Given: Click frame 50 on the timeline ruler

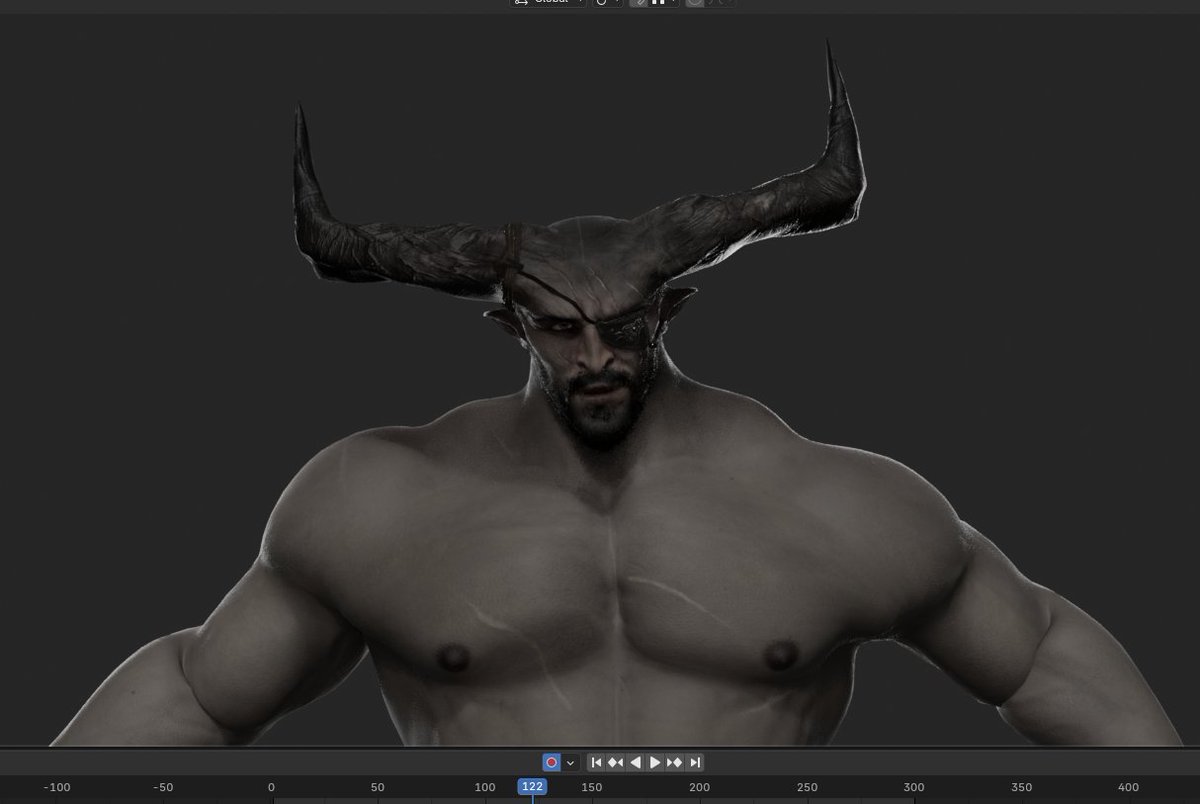Looking at the screenshot, I should [378, 787].
